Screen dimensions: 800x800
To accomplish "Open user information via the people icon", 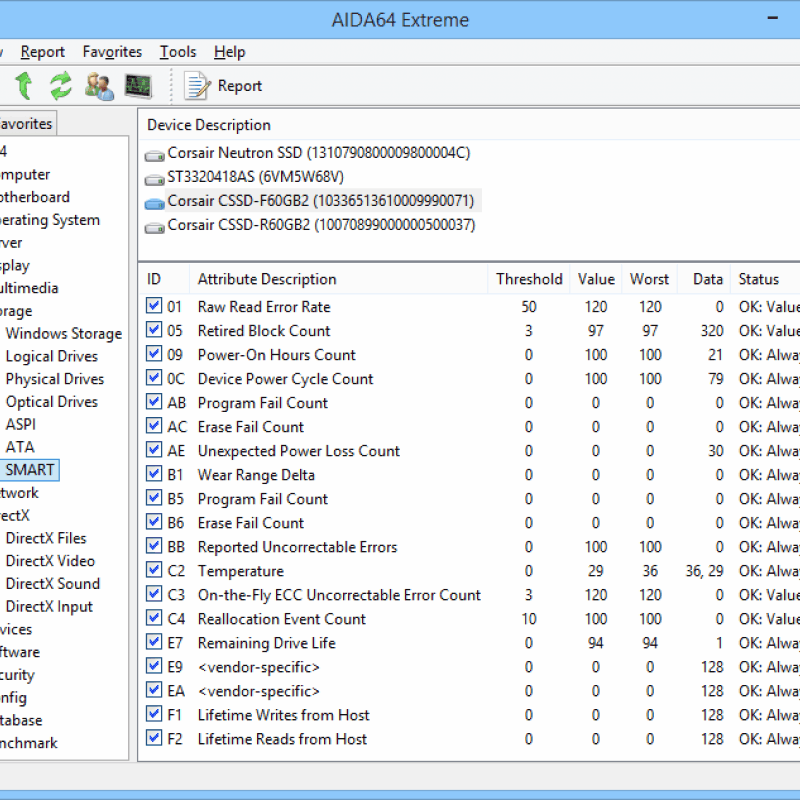I will point(97,86).
